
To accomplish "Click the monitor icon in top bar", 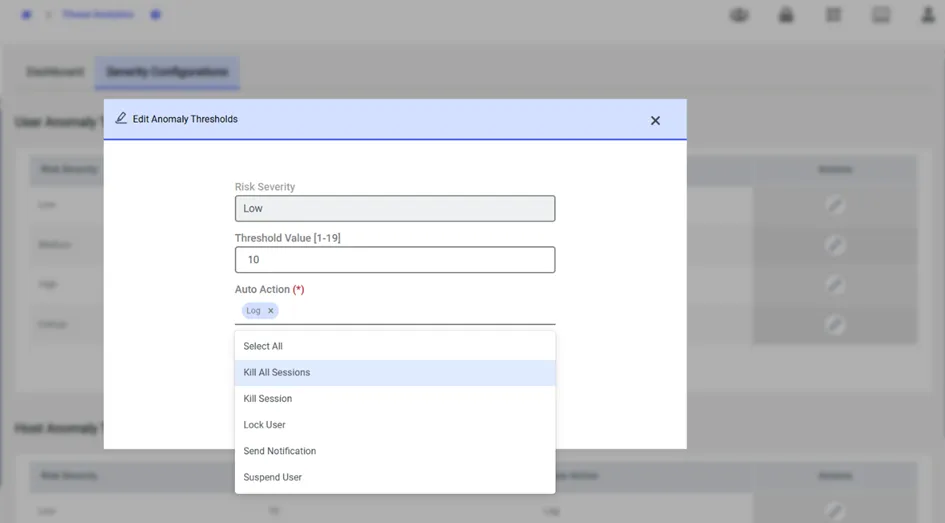I will pyautogui.click(x=881, y=14).
